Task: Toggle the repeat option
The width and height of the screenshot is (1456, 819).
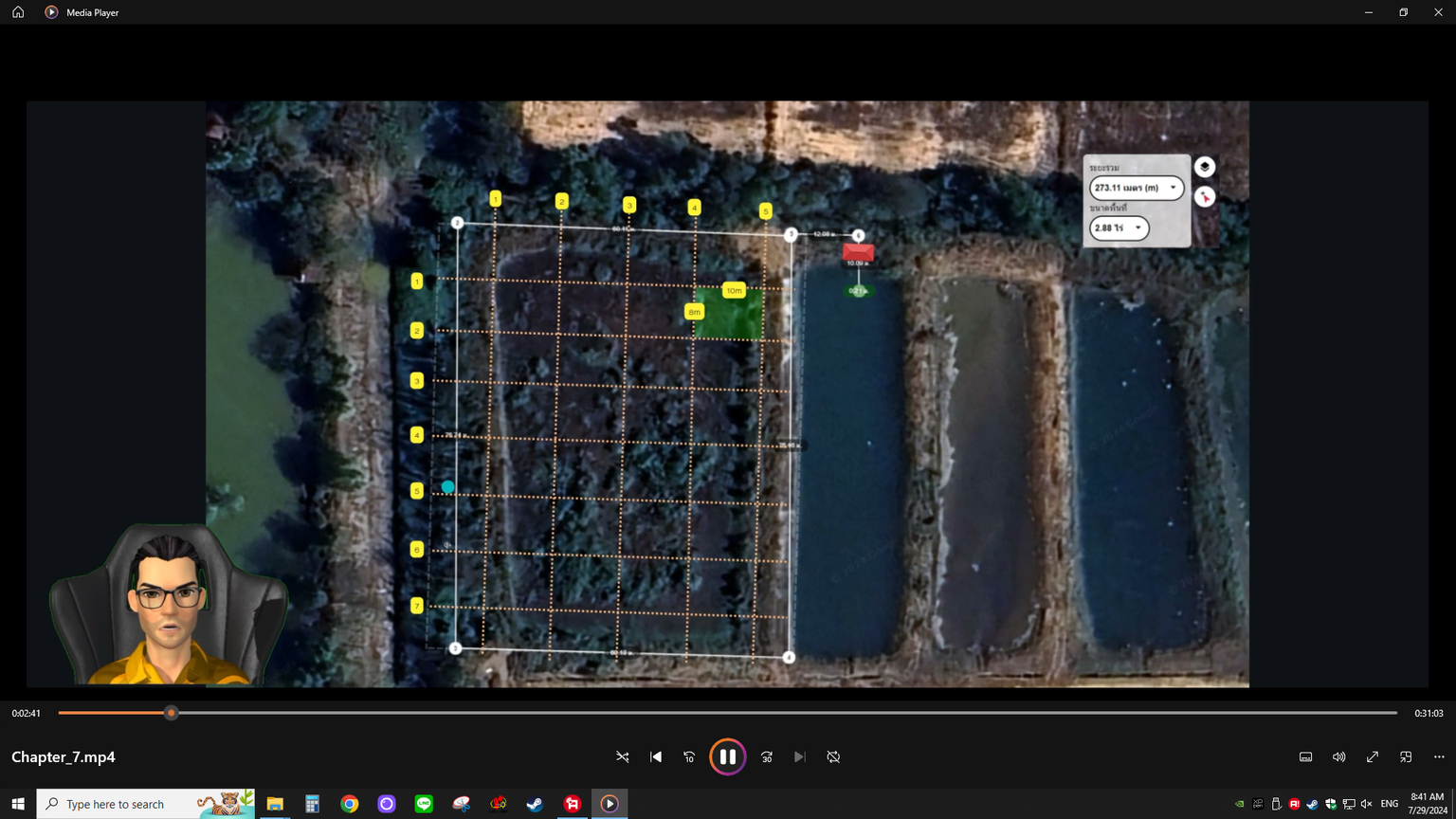Action: point(833,756)
